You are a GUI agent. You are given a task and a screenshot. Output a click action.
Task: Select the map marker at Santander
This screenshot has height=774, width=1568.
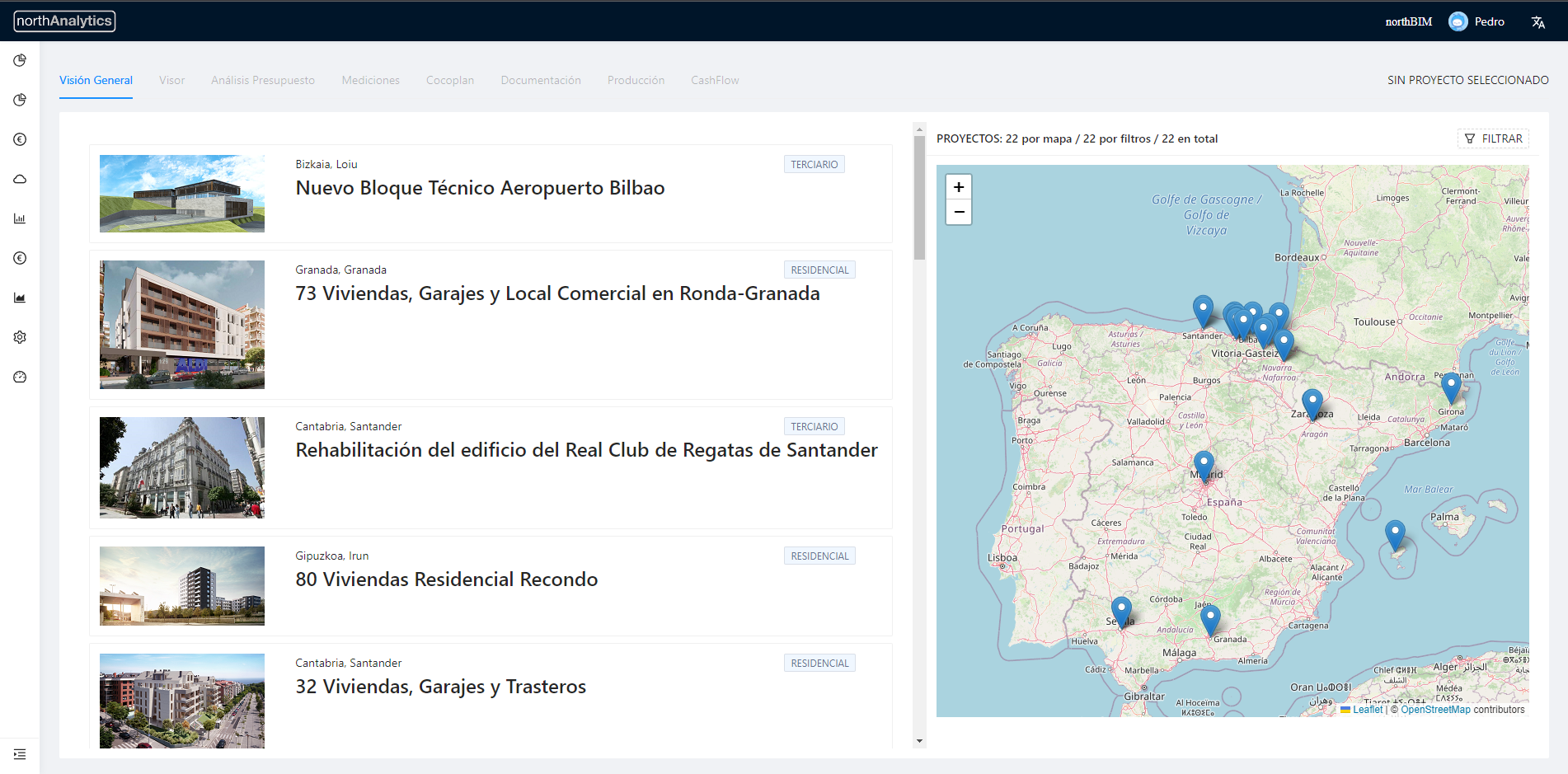tap(1203, 312)
